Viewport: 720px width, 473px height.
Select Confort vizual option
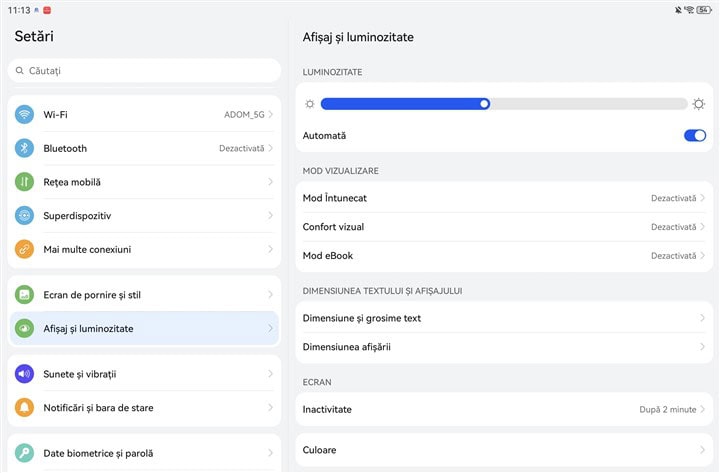coord(504,227)
